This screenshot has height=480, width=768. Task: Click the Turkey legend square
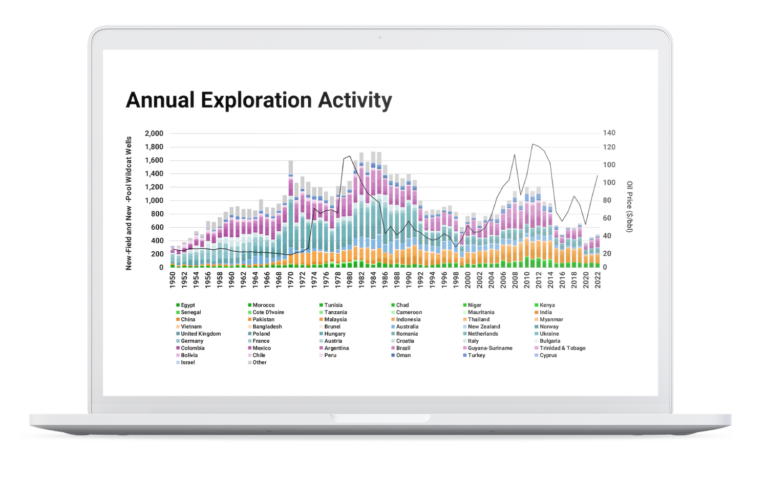465,354
